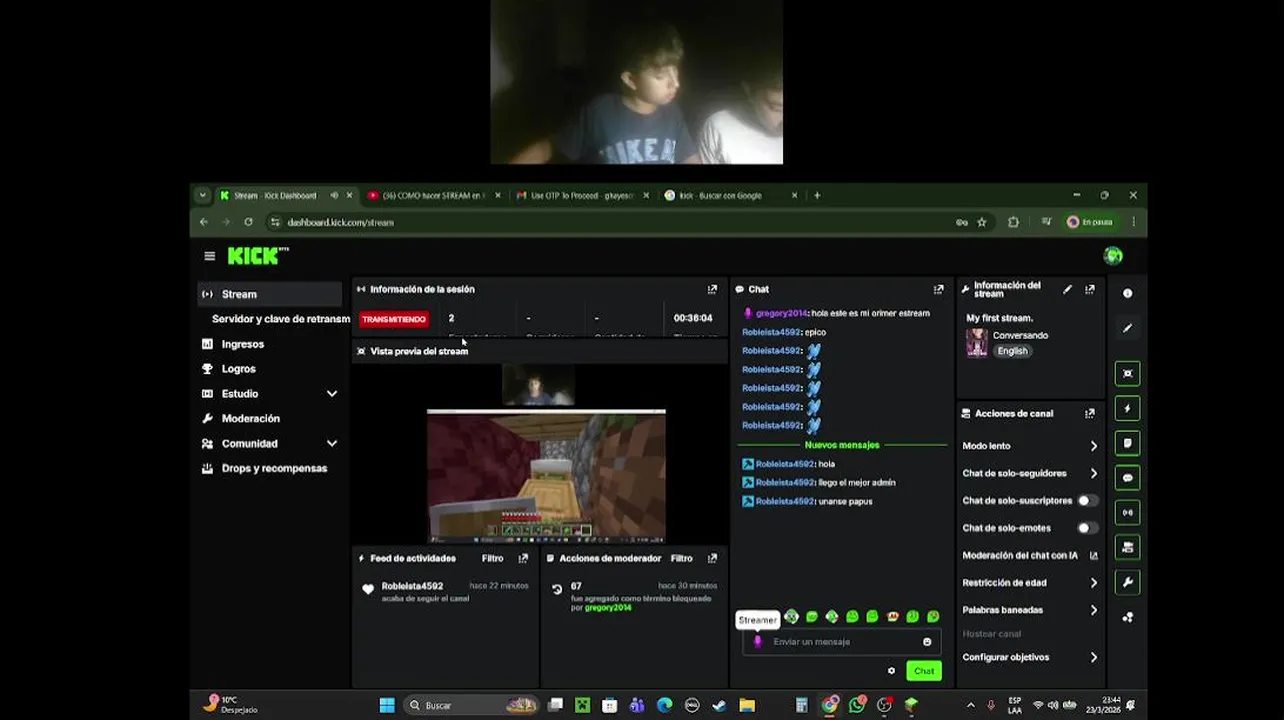
Task: Click the browser address bar
Action: point(612,222)
